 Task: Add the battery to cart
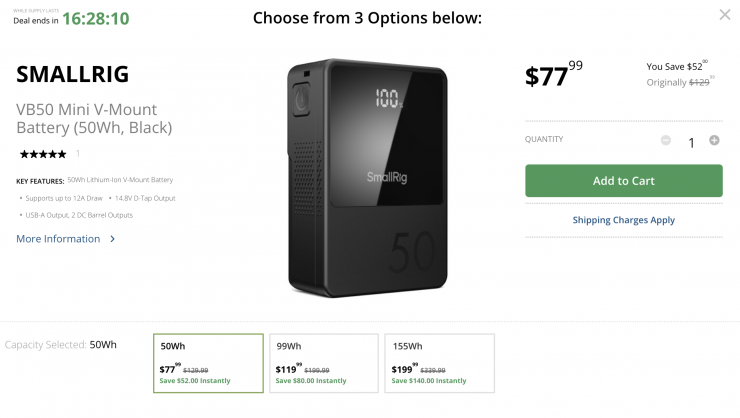[623, 181]
